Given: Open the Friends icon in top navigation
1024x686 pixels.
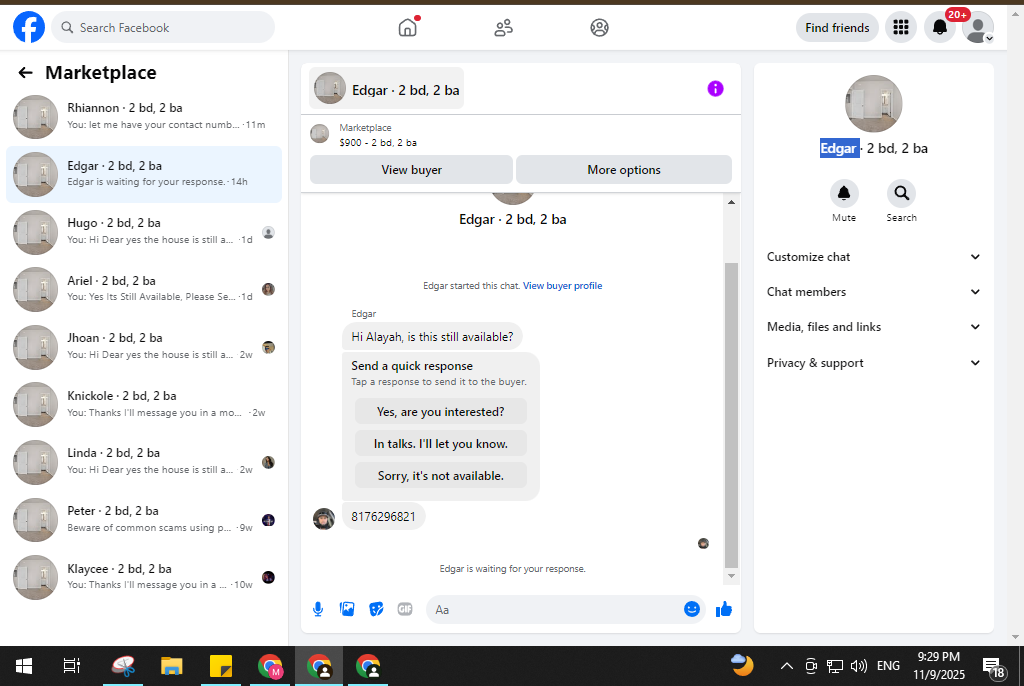Looking at the screenshot, I should [x=504, y=27].
